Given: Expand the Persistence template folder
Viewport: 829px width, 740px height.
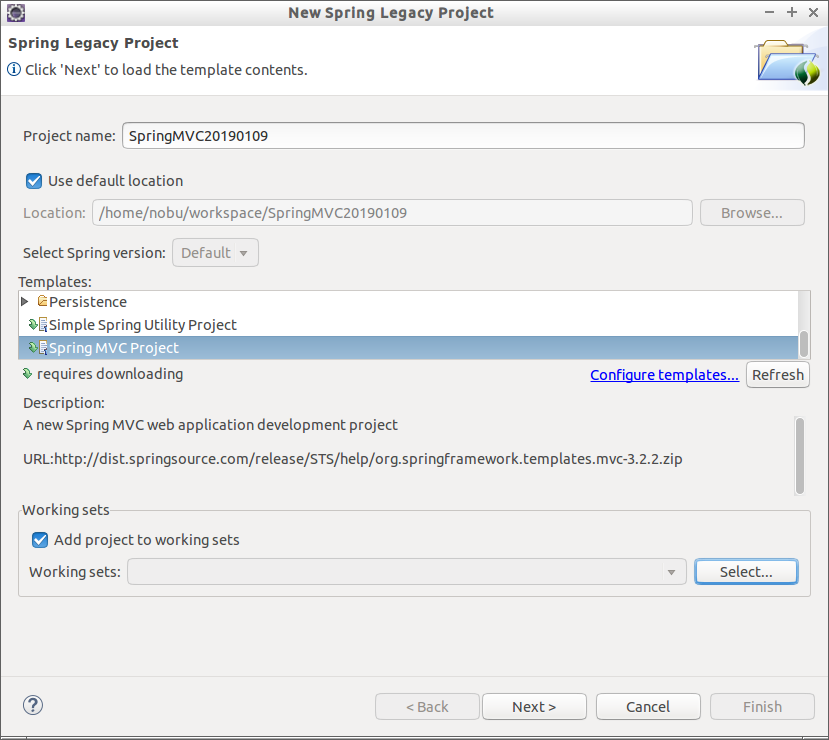Looking at the screenshot, I should (24, 301).
